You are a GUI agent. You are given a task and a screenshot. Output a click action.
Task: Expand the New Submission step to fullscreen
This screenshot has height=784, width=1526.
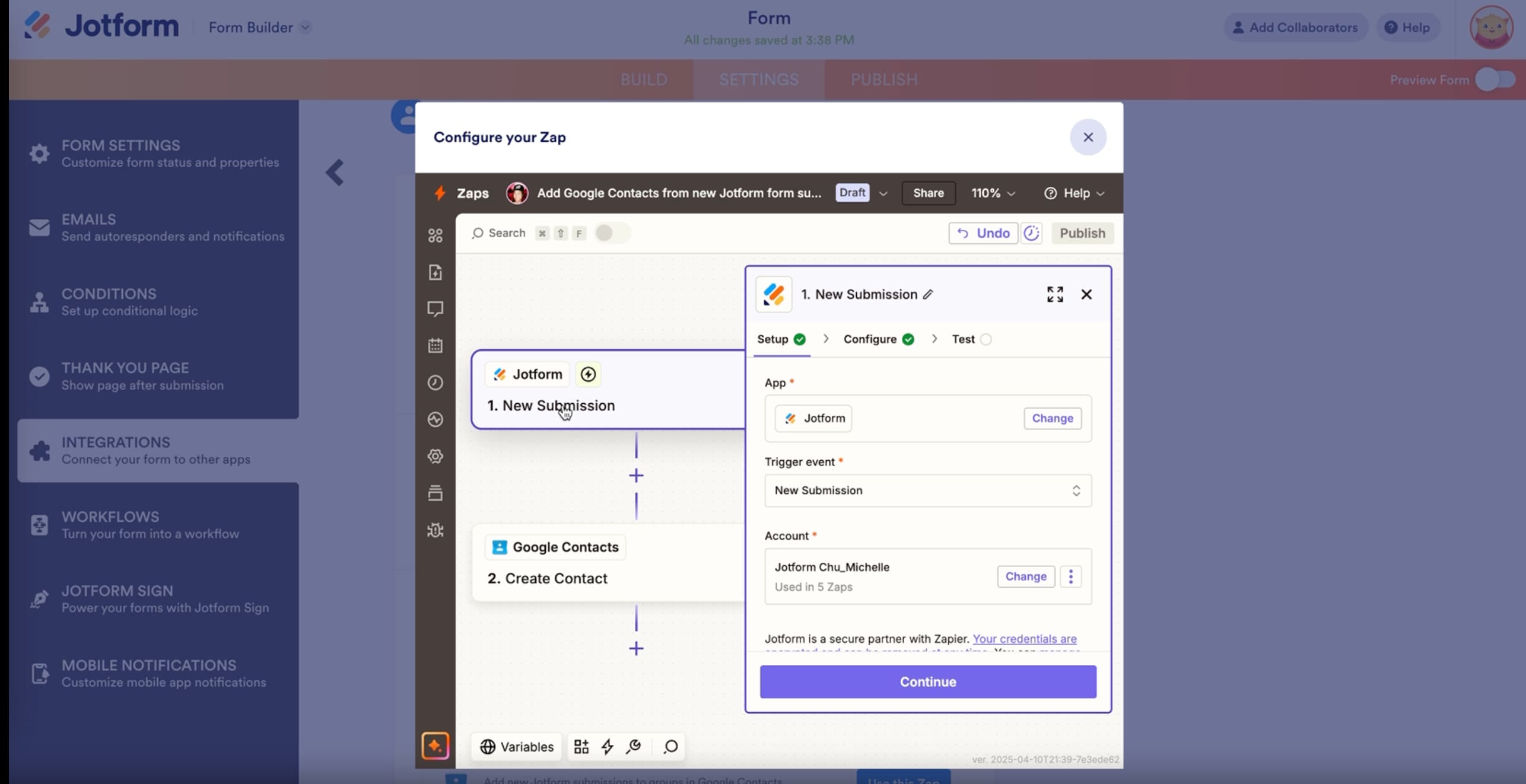1056,294
